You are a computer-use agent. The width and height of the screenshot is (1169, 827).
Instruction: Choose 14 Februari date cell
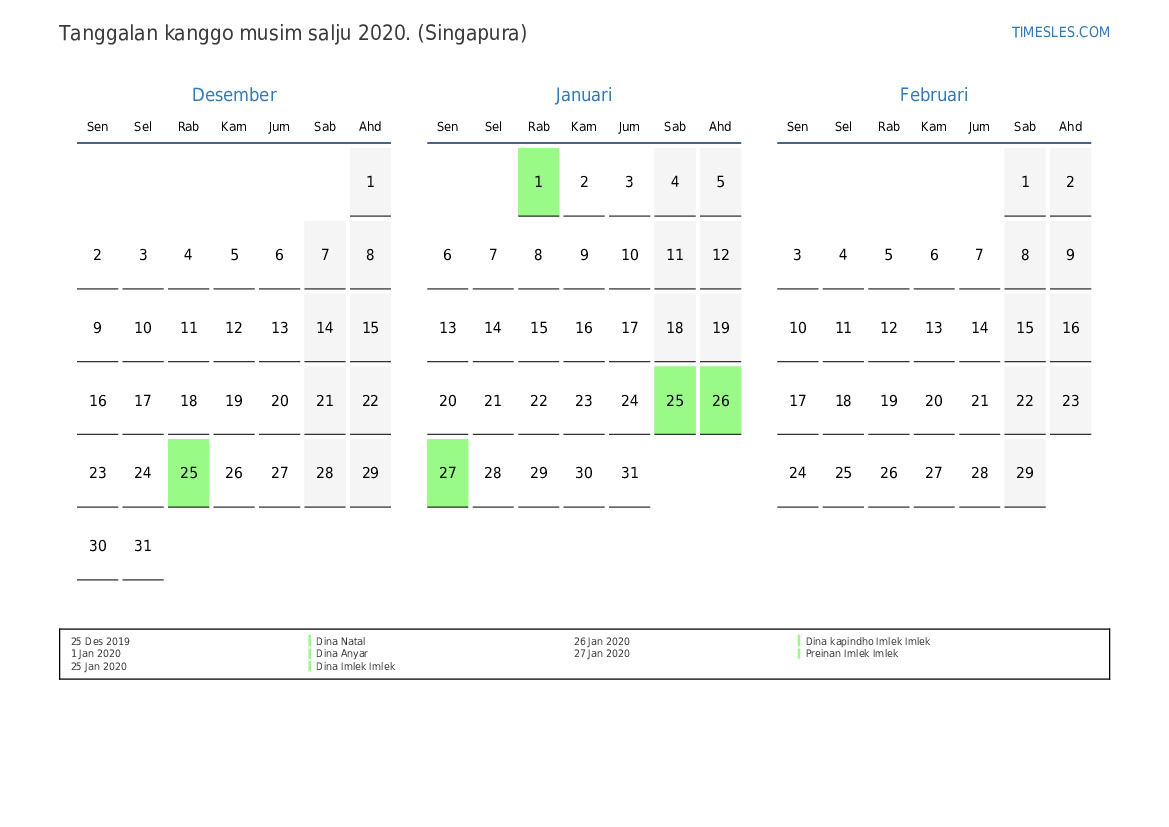(979, 328)
